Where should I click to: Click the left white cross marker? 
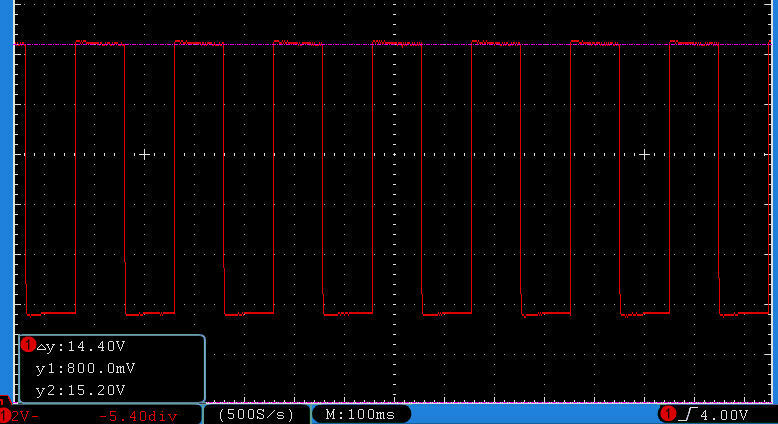pyautogui.click(x=144, y=155)
